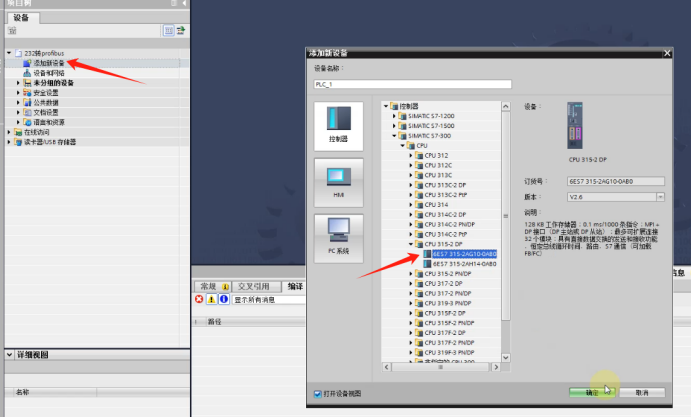The width and height of the screenshot is (692, 418).
Task: Open Add new device in project tree
Action: coord(49,63)
